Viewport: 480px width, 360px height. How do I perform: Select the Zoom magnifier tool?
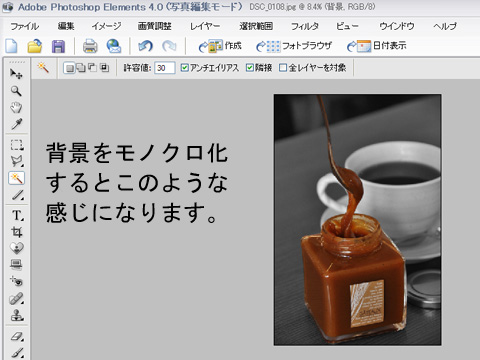click(x=16, y=91)
